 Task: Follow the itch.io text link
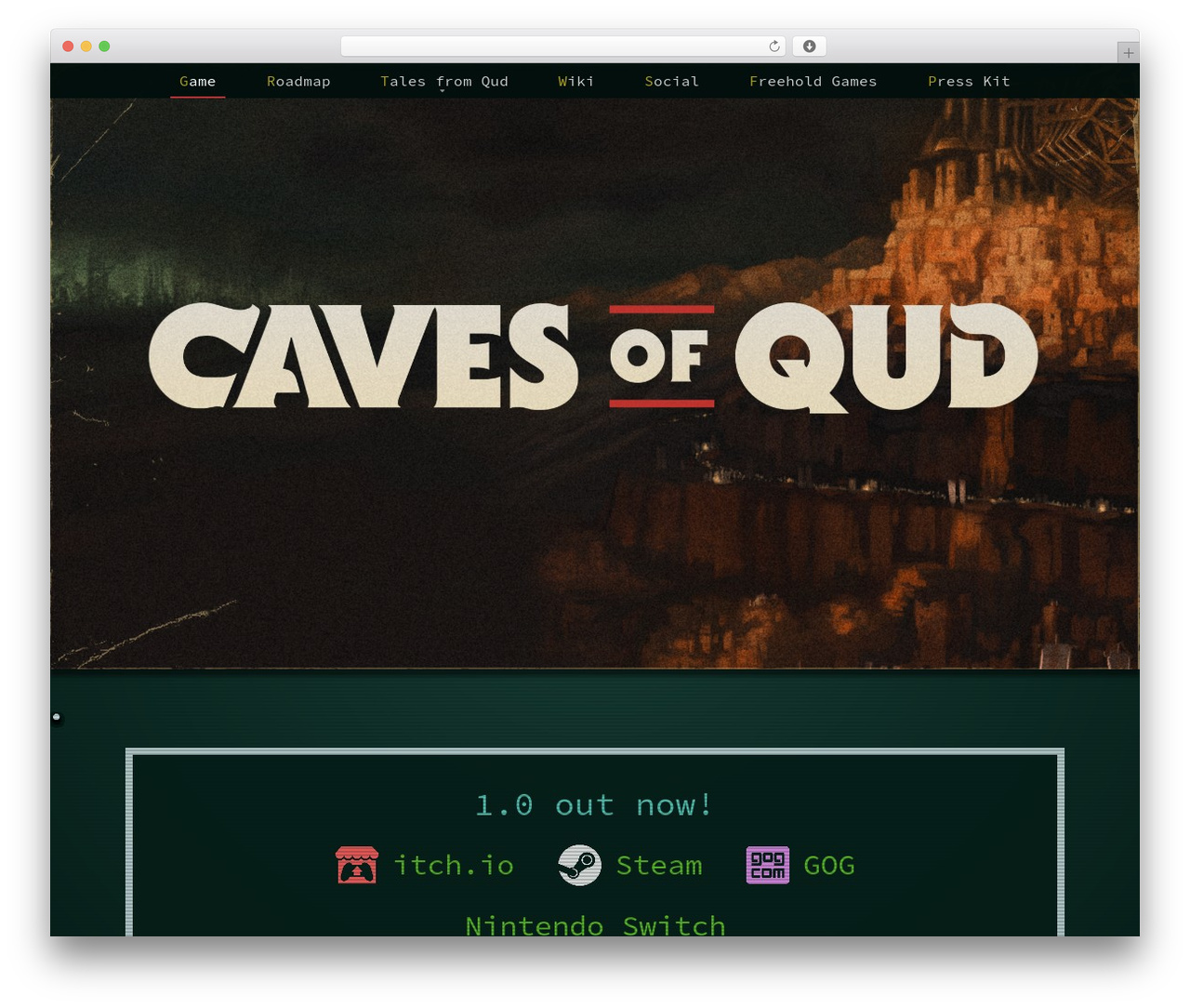pos(454,866)
